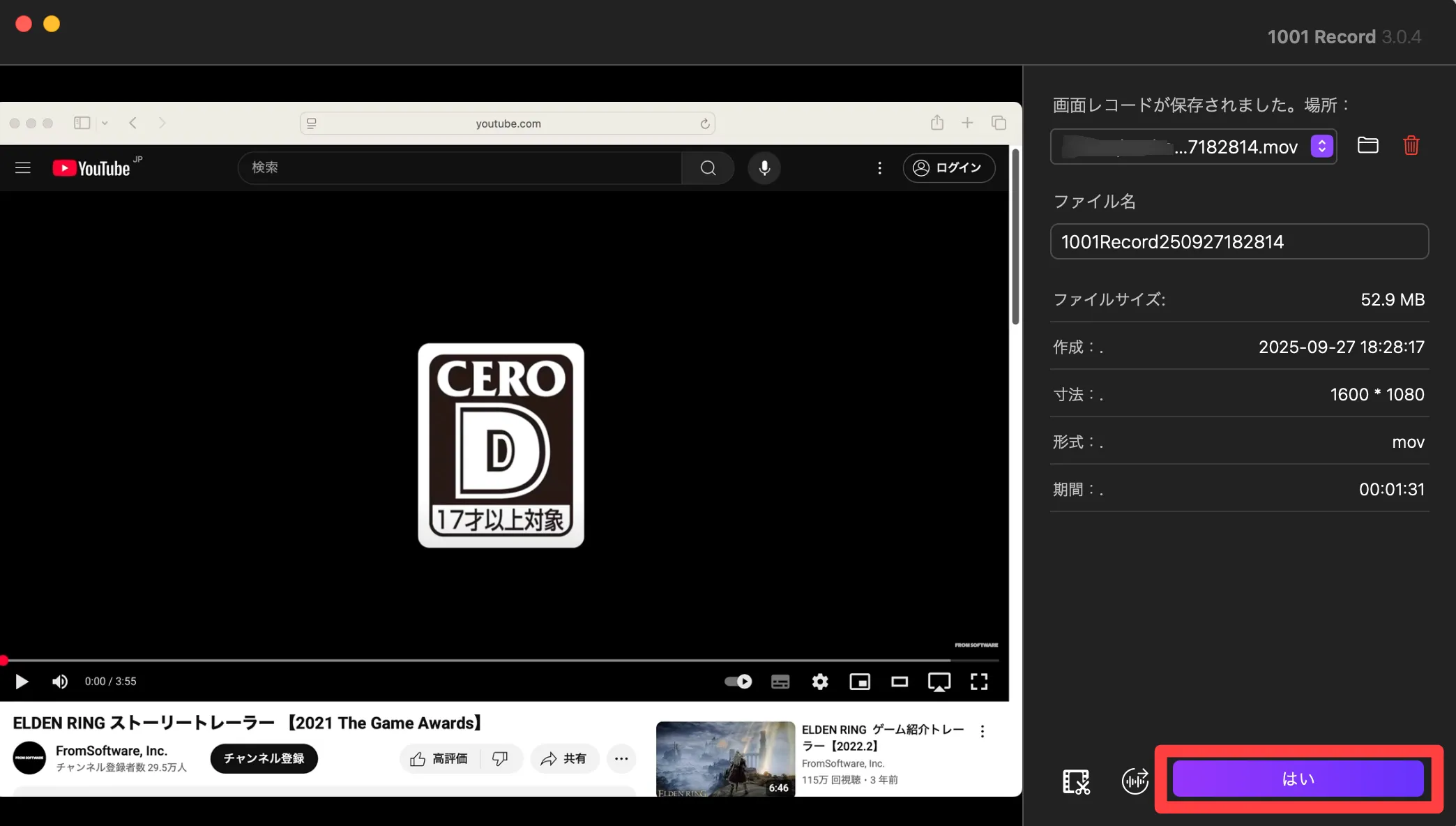Click the video progress seek bar
The image size is (1456, 826).
(488, 660)
